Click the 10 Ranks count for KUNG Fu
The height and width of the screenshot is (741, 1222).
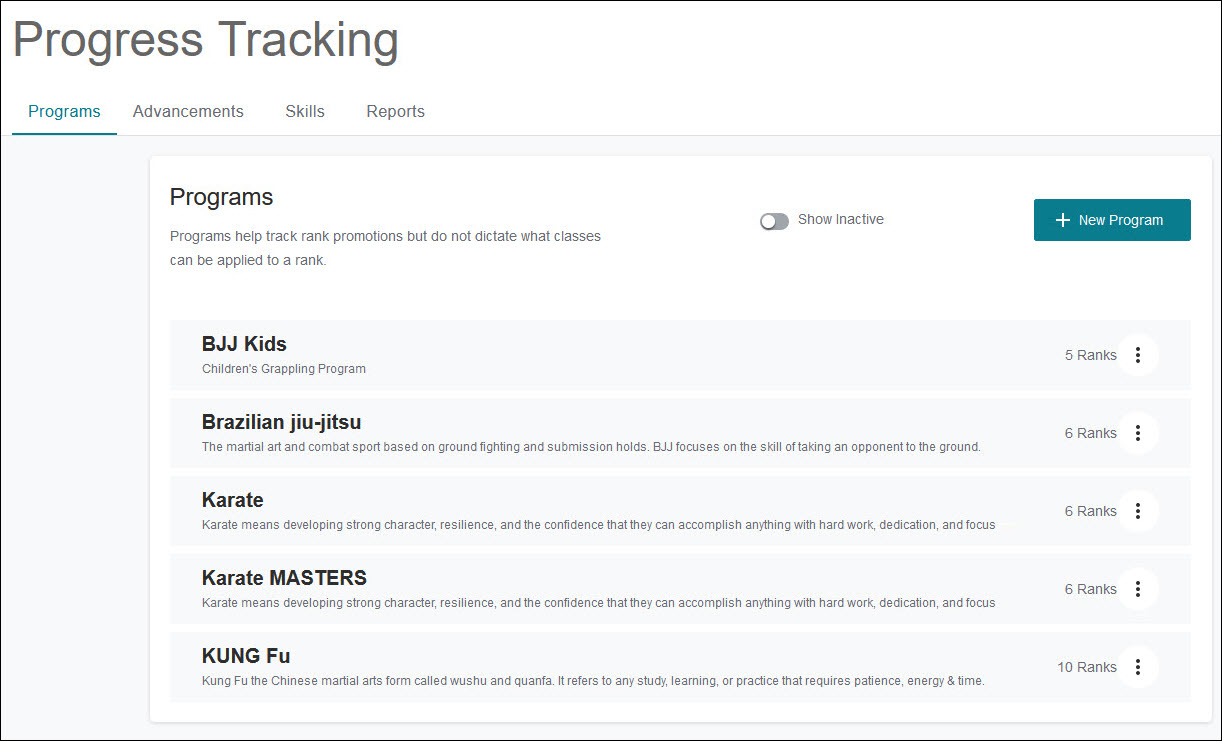click(1086, 667)
